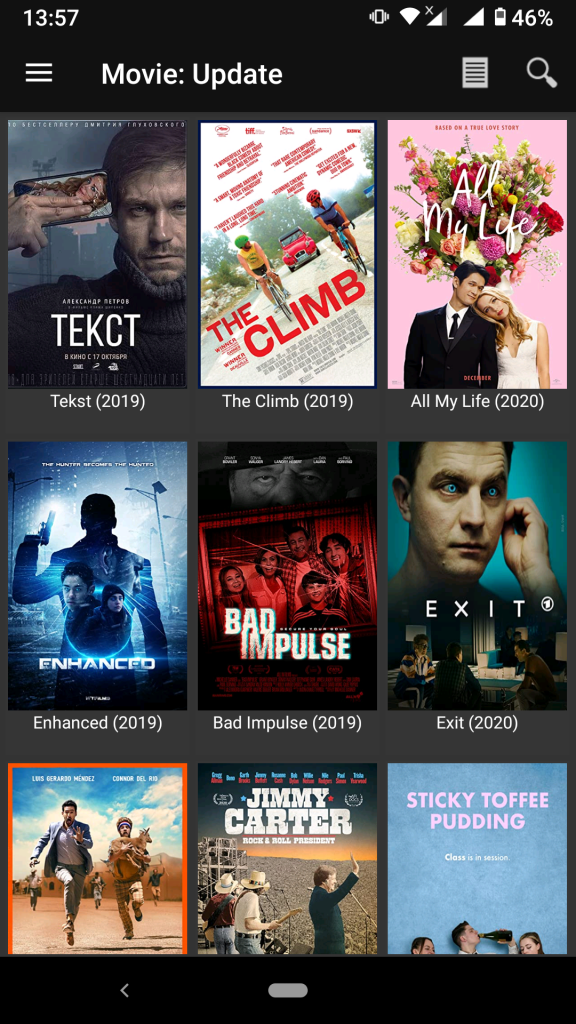
Task: Tap the Android back arrow
Action: coord(125,991)
